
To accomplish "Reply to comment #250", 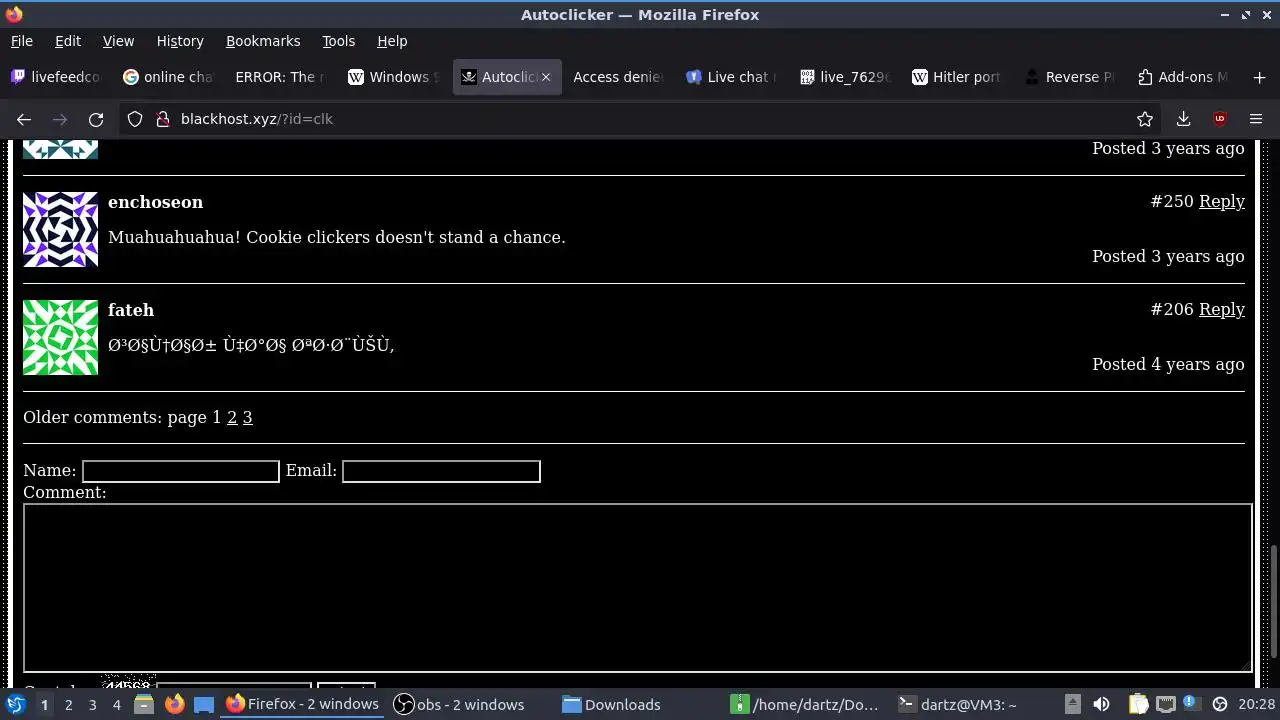I will click(1222, 201).
